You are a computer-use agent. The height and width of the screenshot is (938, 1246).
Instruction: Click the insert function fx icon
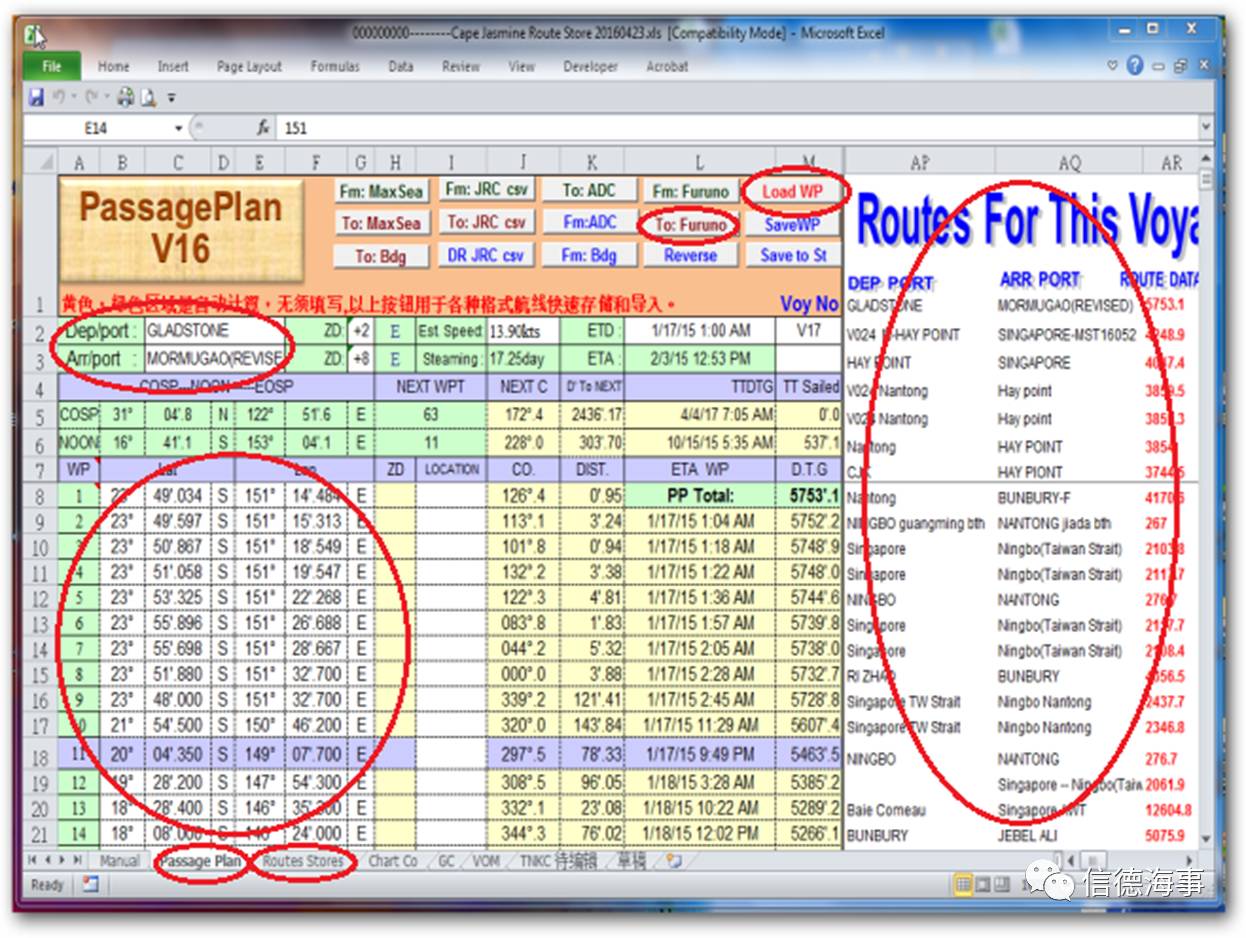[264, 128]
